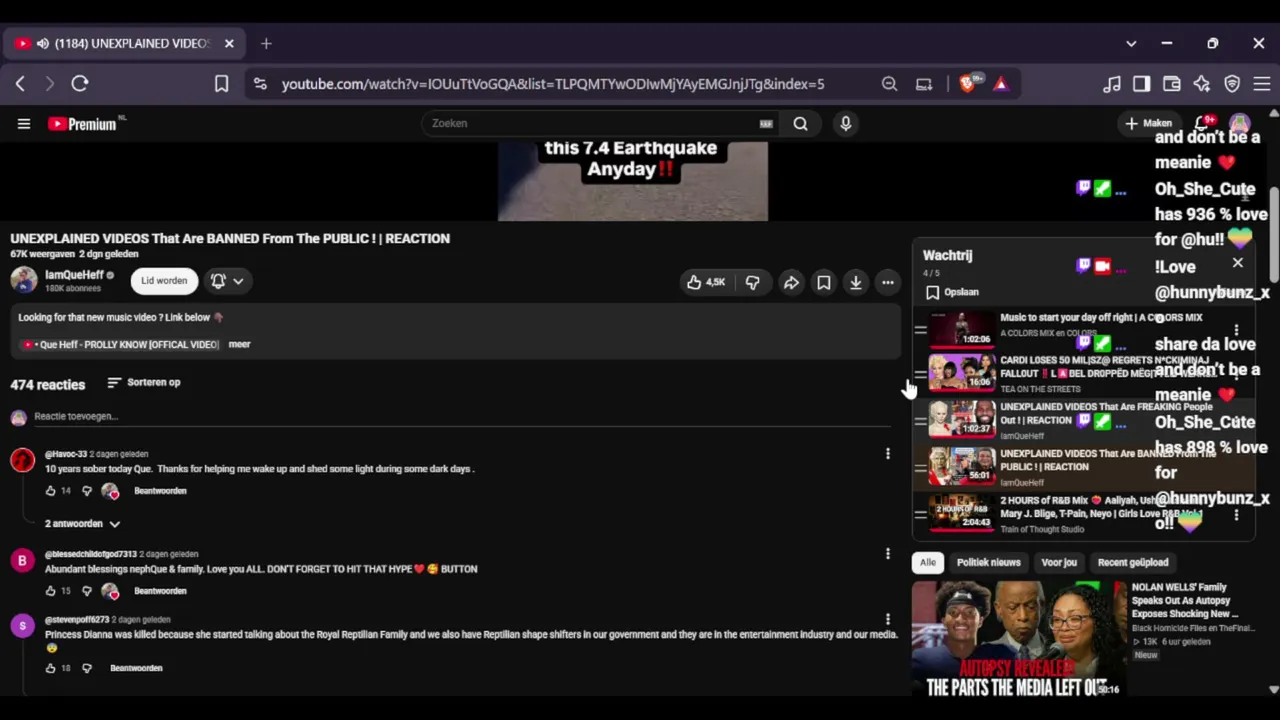This screenshot has width=1280, height=720.
Task: Open the on-screen keyboard in search box
Action: coord(766,123)
